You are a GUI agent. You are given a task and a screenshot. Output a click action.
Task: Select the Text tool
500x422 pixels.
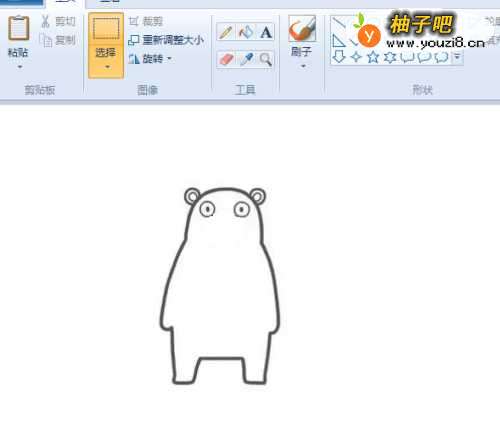[x=266, y=33]
